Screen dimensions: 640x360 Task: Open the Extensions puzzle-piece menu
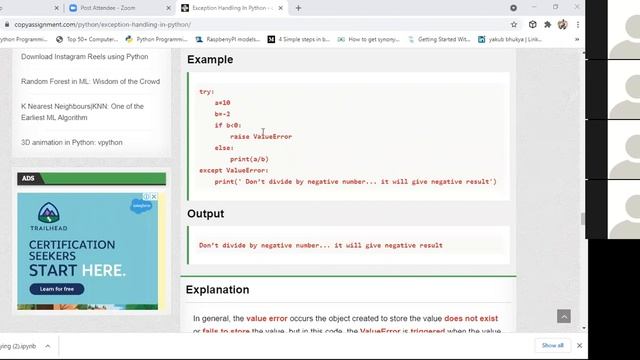tap(547, 25)
